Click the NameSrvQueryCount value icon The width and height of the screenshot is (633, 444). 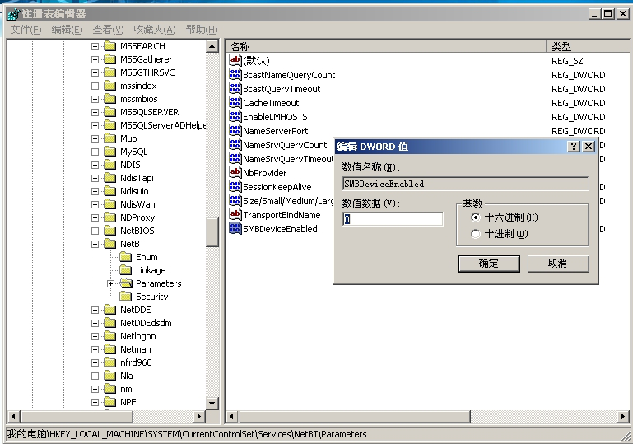click(x=235, y=145)
